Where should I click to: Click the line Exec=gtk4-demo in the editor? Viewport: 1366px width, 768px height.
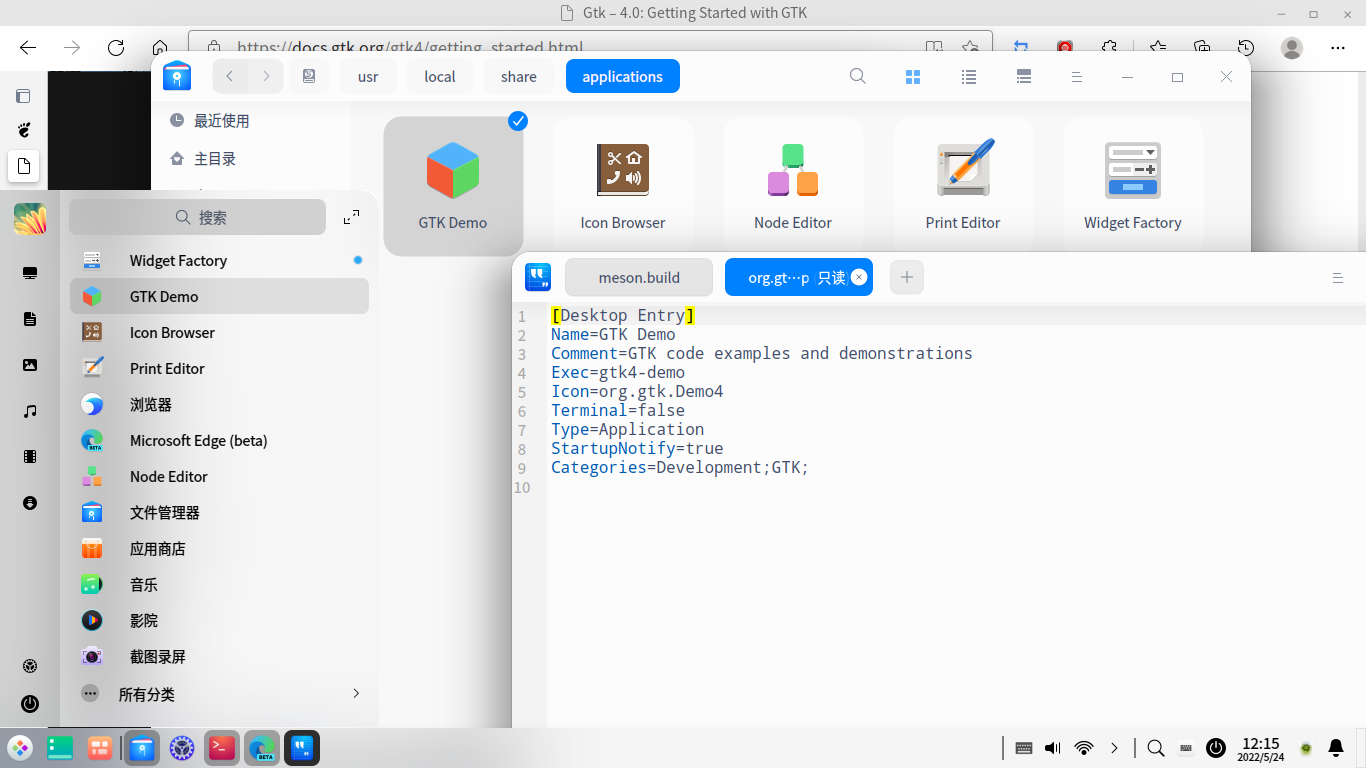tap(618, 372)
